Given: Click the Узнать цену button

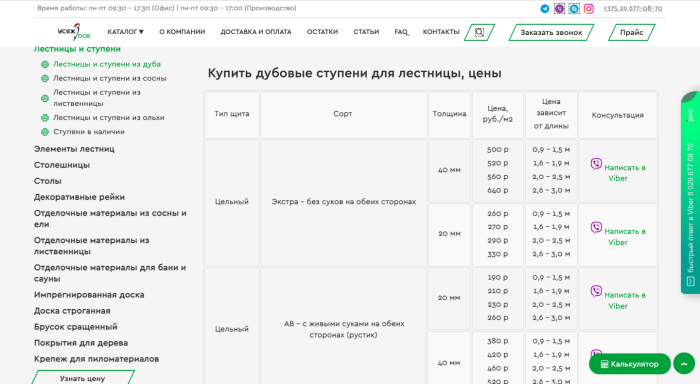Looking at the screenshot, I should [83, 378].
